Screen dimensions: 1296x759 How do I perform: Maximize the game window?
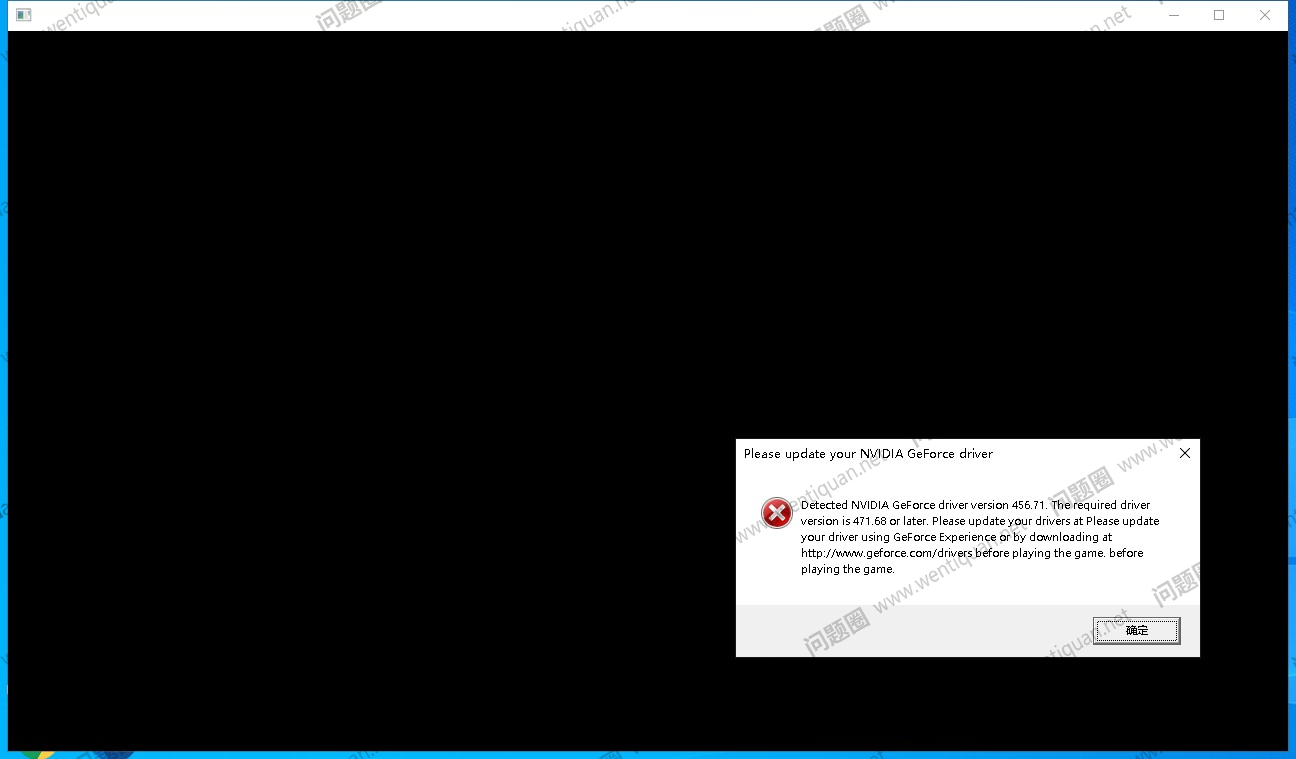pos(1219,15)
